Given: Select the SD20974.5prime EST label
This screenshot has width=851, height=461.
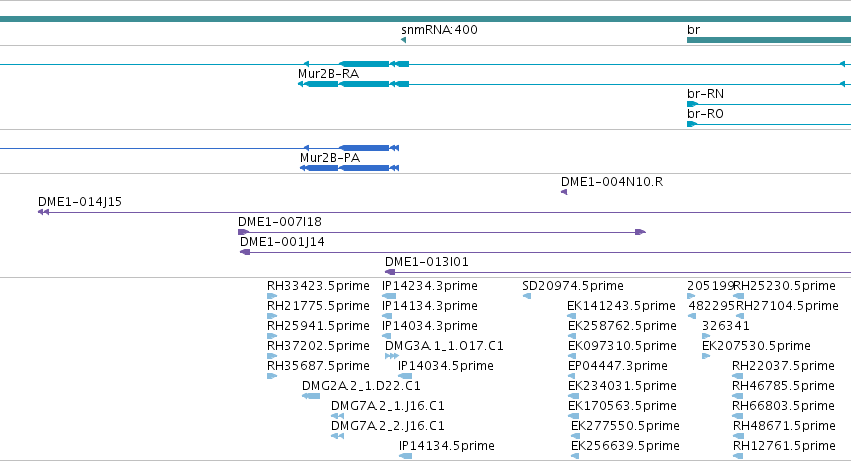Looking at the screenshot, I should point(573,286).
